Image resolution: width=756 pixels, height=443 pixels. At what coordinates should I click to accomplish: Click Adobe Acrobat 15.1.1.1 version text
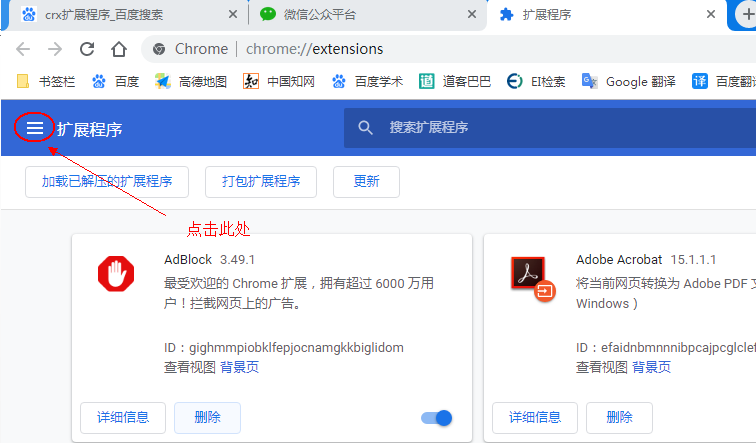click(x=693, y=260)
